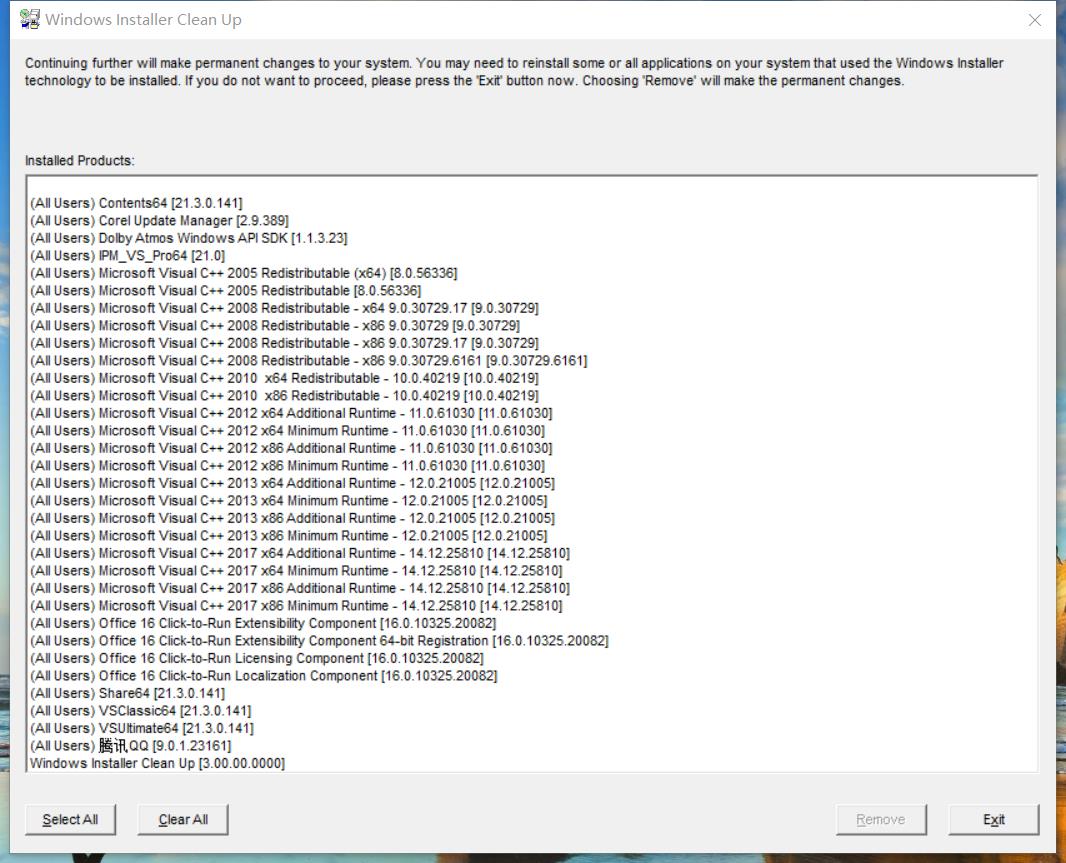Select Visual C++ 2013 x64 Additional Runtime entry
The image size is (1066, 863).
[292, 483]
